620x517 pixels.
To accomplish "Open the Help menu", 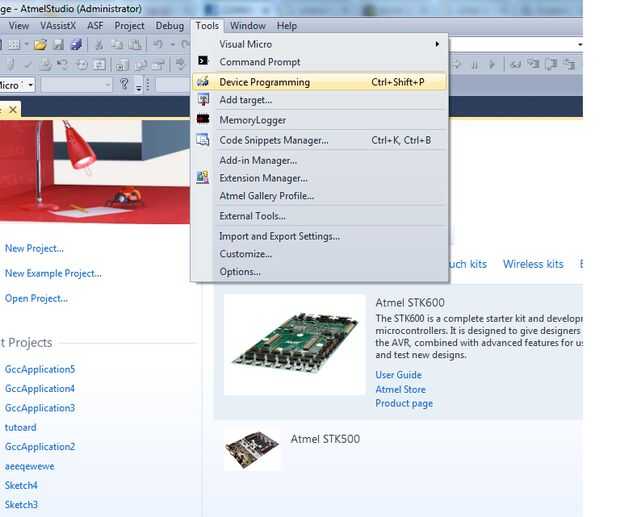I will 287,26.
